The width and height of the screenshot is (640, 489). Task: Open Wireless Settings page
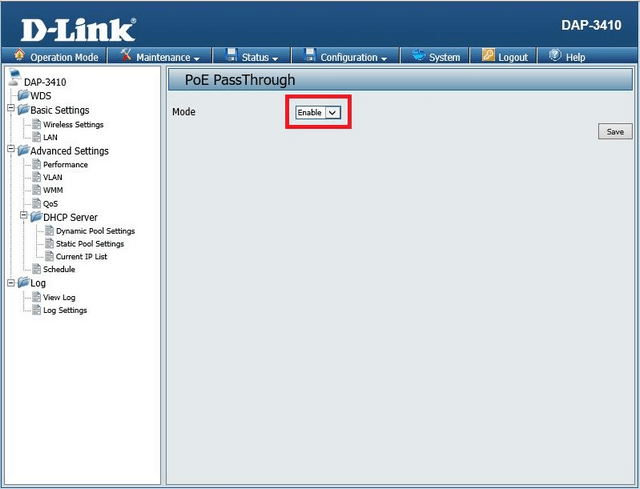[x=73, y=125]
